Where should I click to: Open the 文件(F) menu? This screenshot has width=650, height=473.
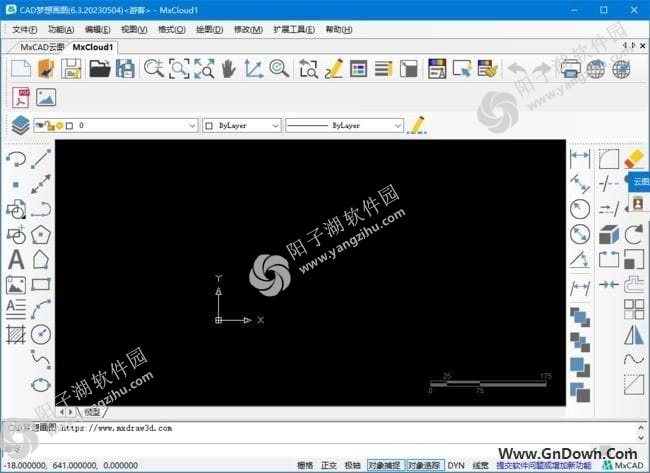(24, 29)
